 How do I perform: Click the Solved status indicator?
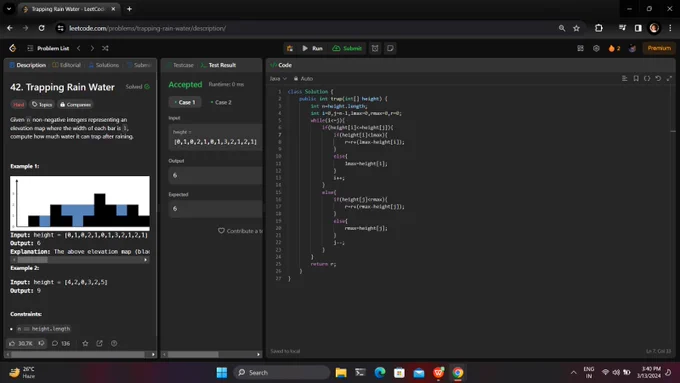point(137,87)
